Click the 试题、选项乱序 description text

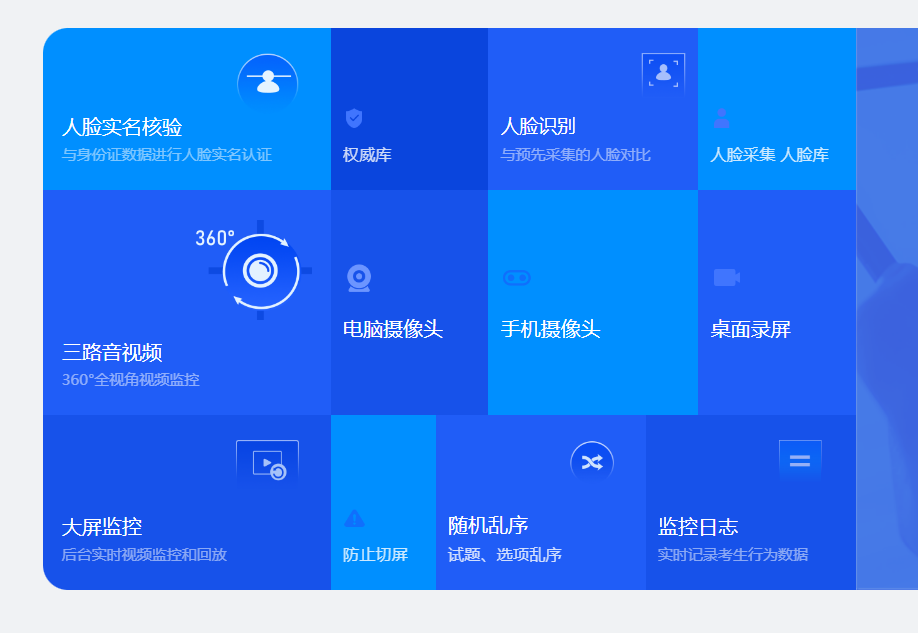coord(505,555)
